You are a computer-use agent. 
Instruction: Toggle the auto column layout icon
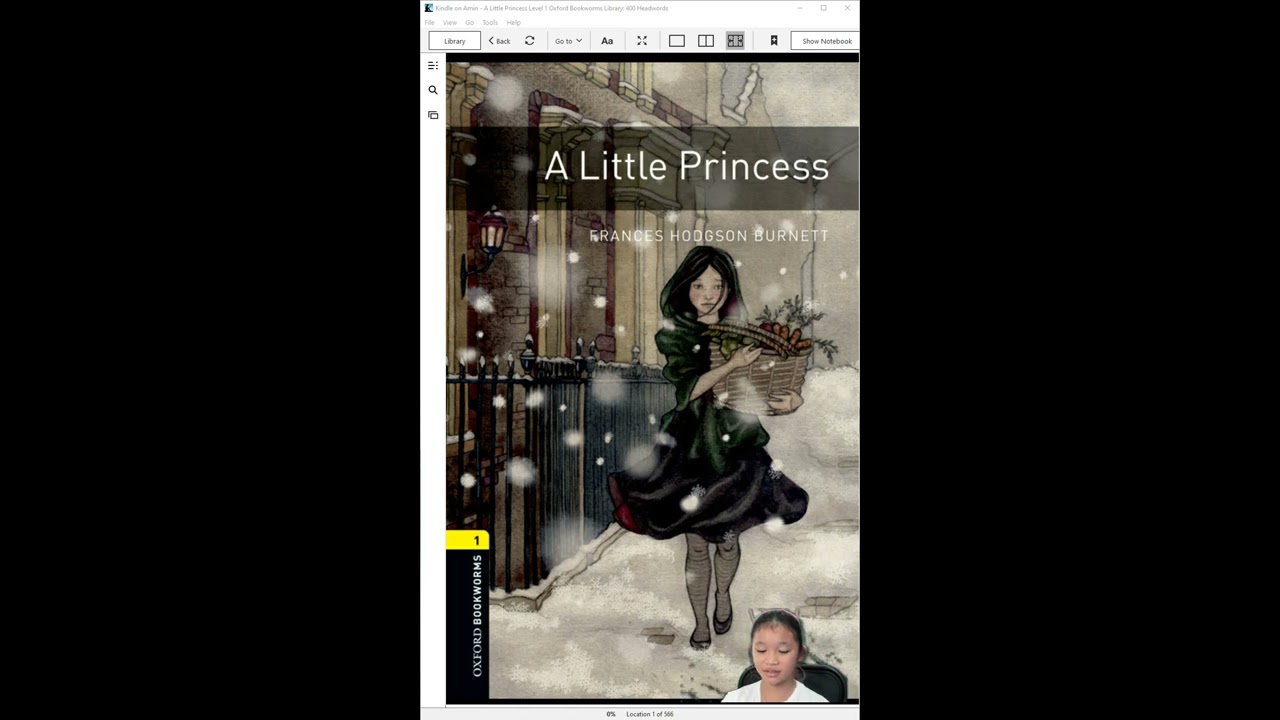click(x=735, y=41)
